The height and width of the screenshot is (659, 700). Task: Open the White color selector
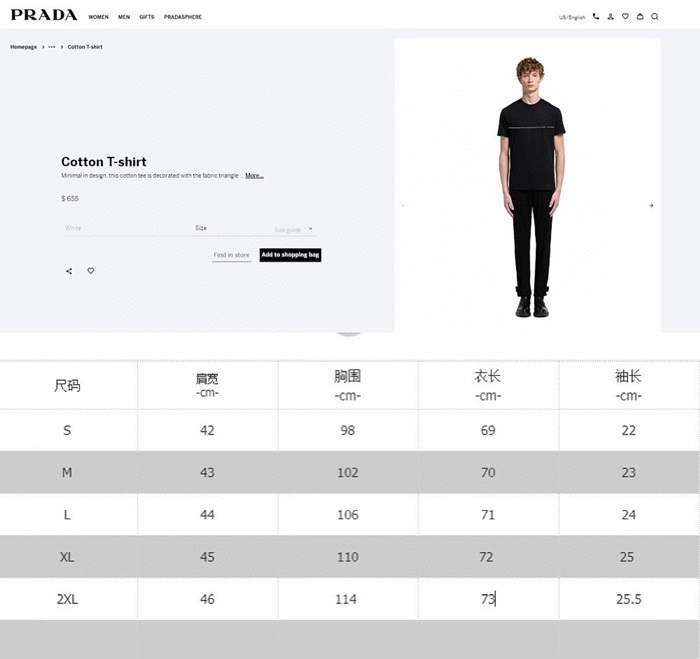click(124, 229)
